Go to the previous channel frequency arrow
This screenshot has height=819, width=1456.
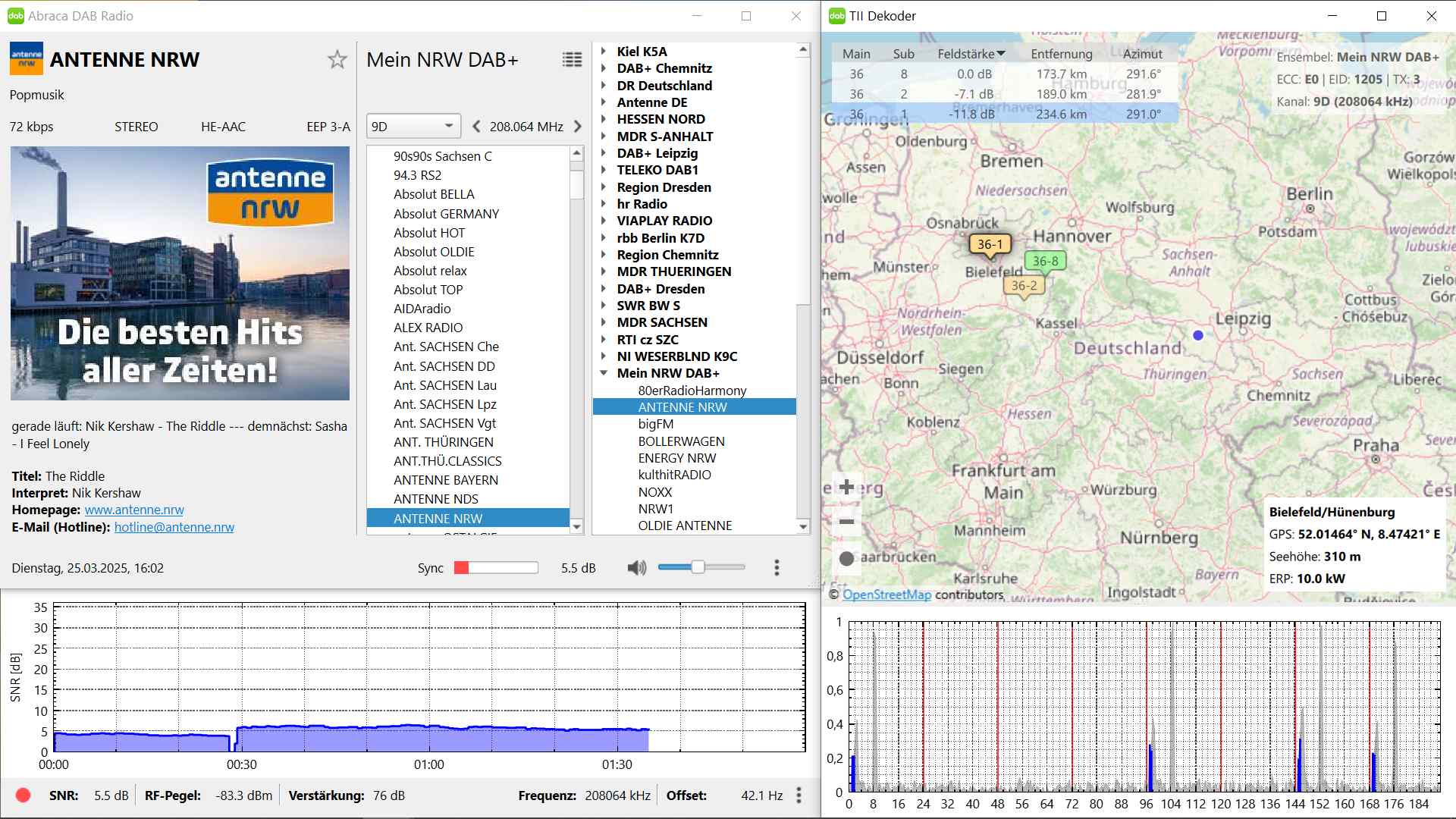(x=476, y=127)
